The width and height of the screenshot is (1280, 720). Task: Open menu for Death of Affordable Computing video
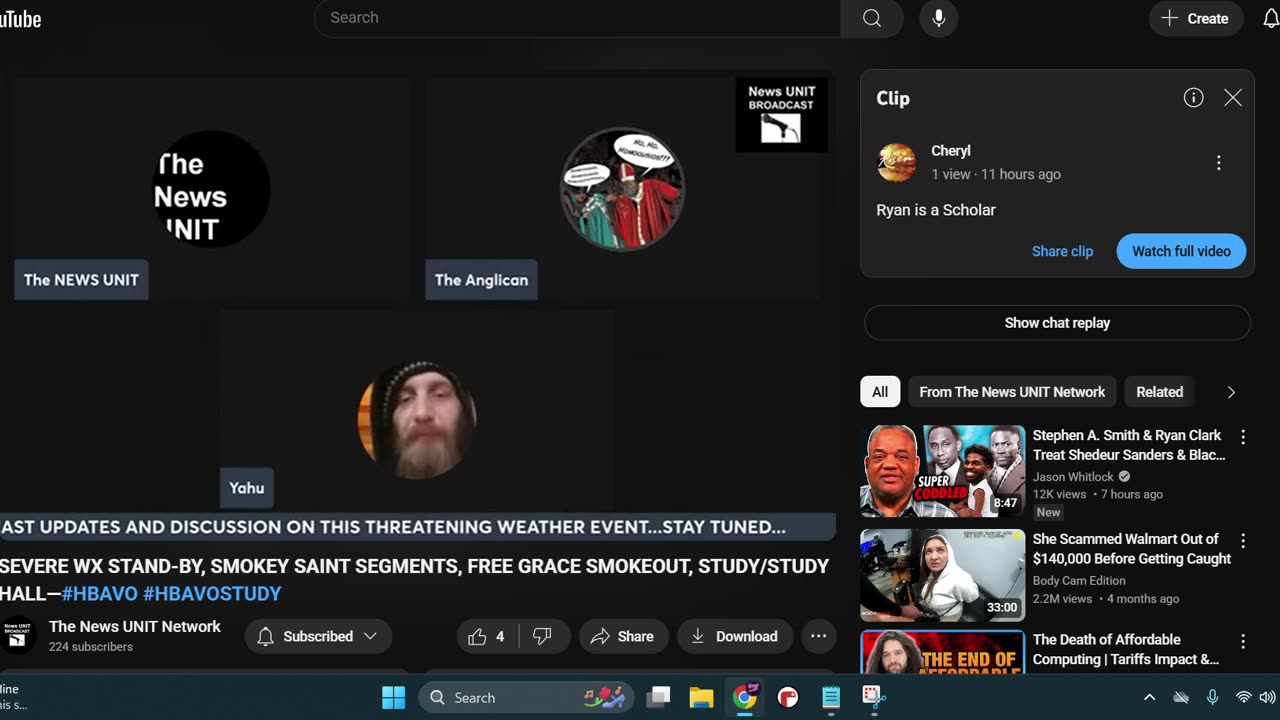click(1243, 642)
